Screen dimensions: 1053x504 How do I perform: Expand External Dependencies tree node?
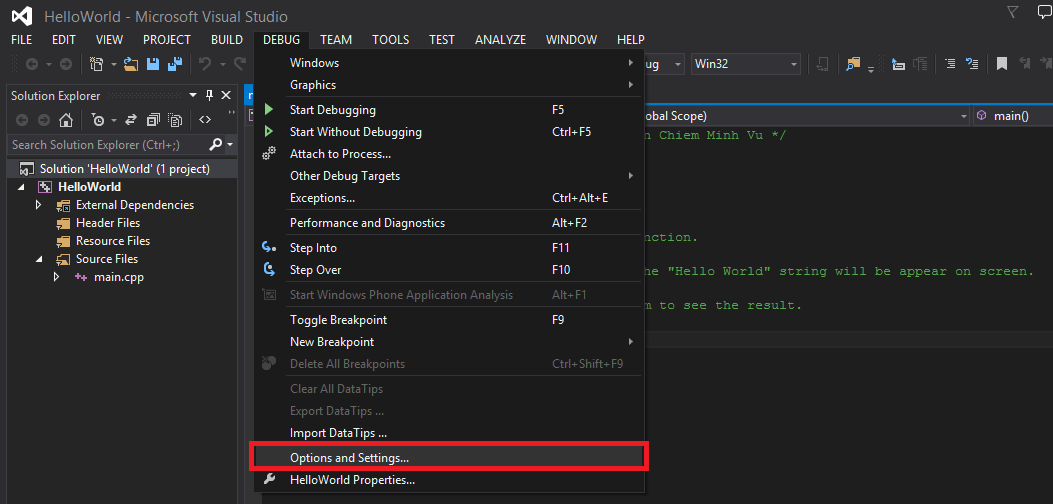(39, 204)
